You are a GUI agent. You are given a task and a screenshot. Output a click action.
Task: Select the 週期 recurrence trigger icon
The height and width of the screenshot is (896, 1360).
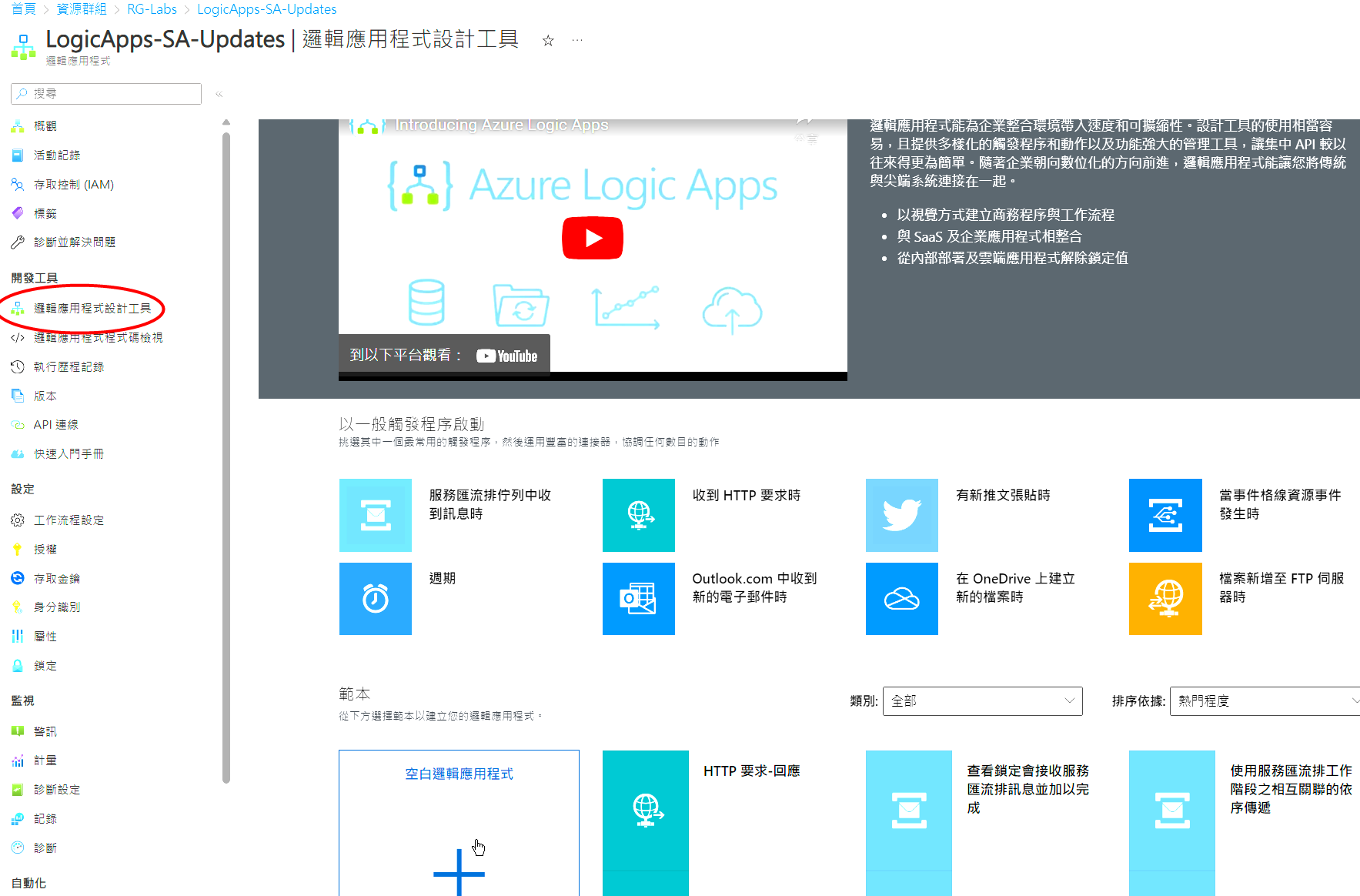click(x=376, y=599)
